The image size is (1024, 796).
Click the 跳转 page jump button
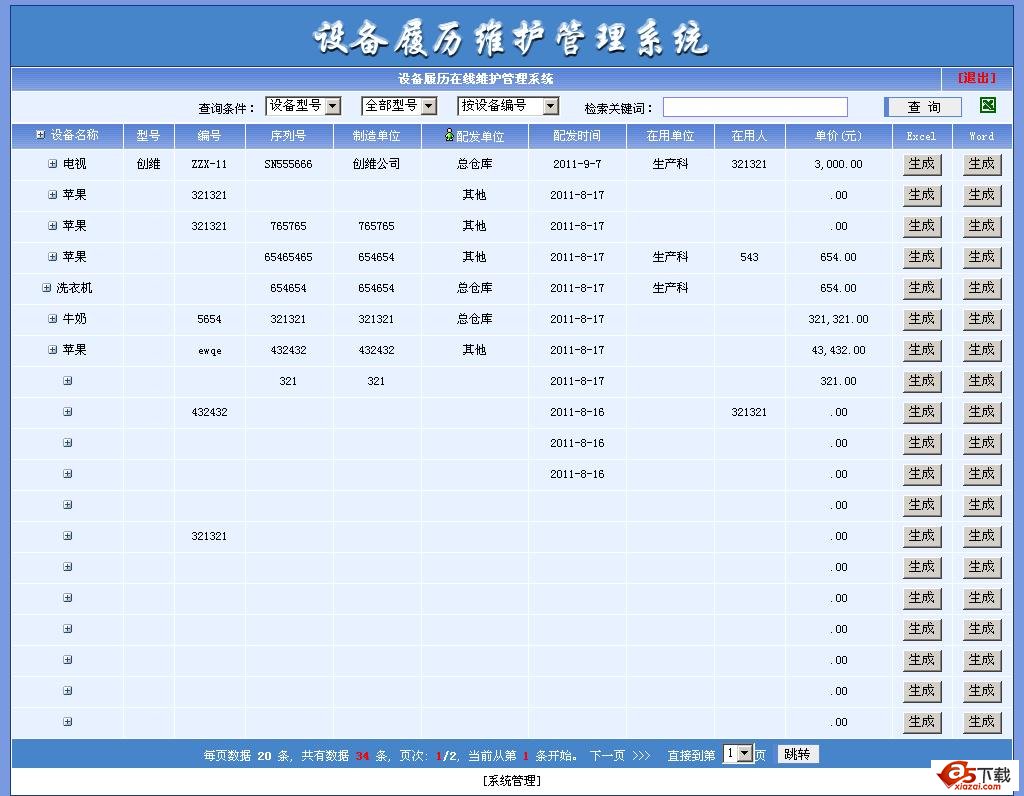point(797,754)
